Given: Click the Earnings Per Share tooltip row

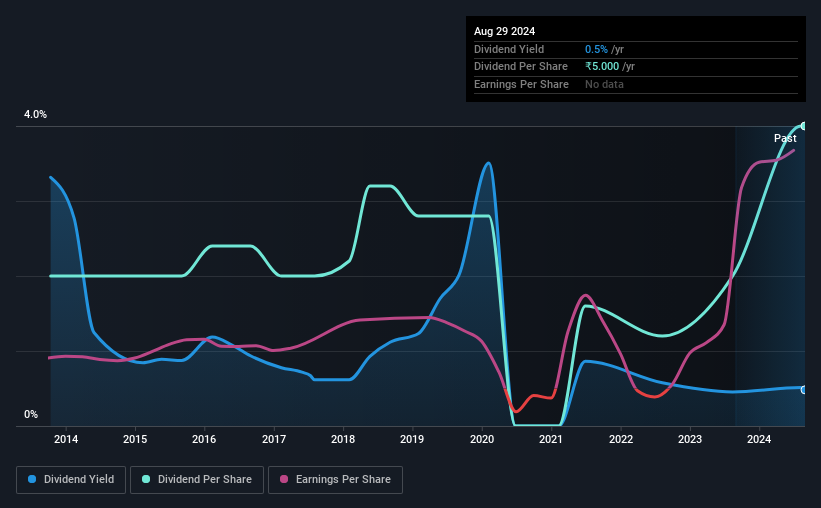Looking at the screenshot, I should (x=636, y=84).
